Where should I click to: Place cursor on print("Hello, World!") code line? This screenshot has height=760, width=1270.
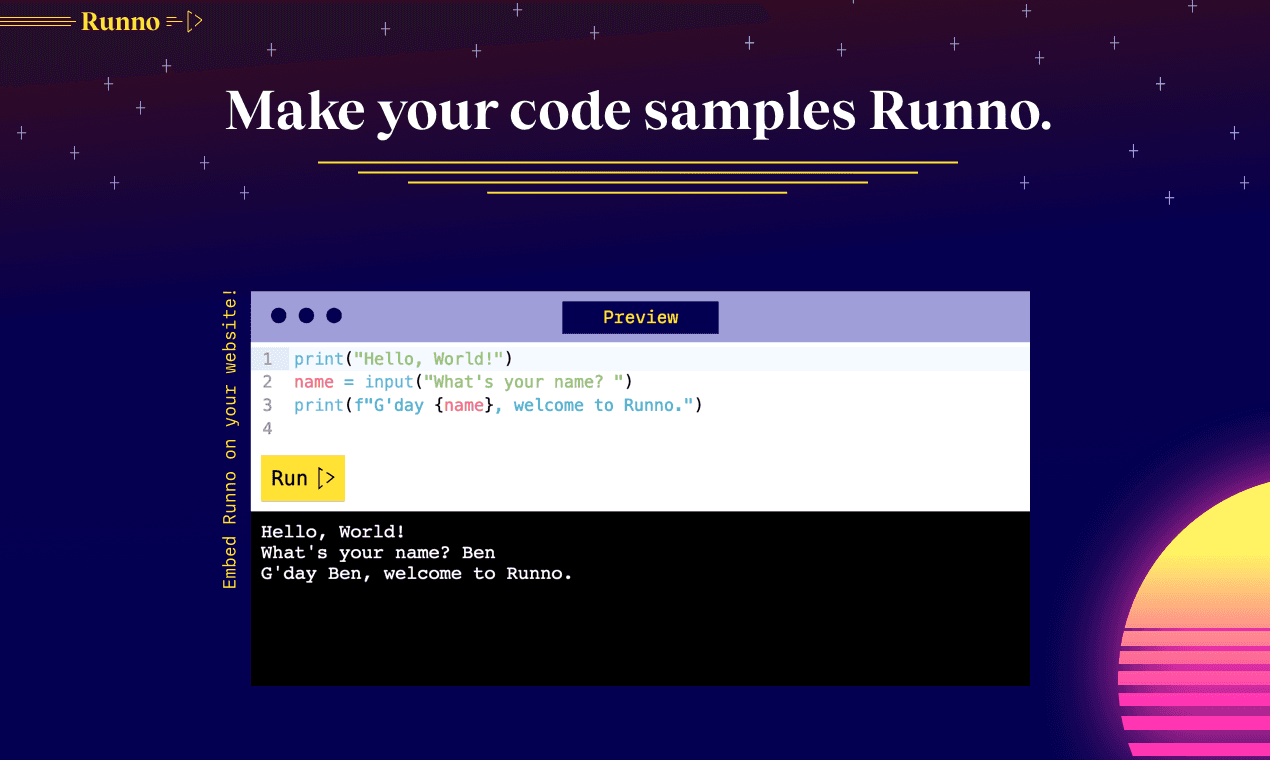[x=403, y=359]
